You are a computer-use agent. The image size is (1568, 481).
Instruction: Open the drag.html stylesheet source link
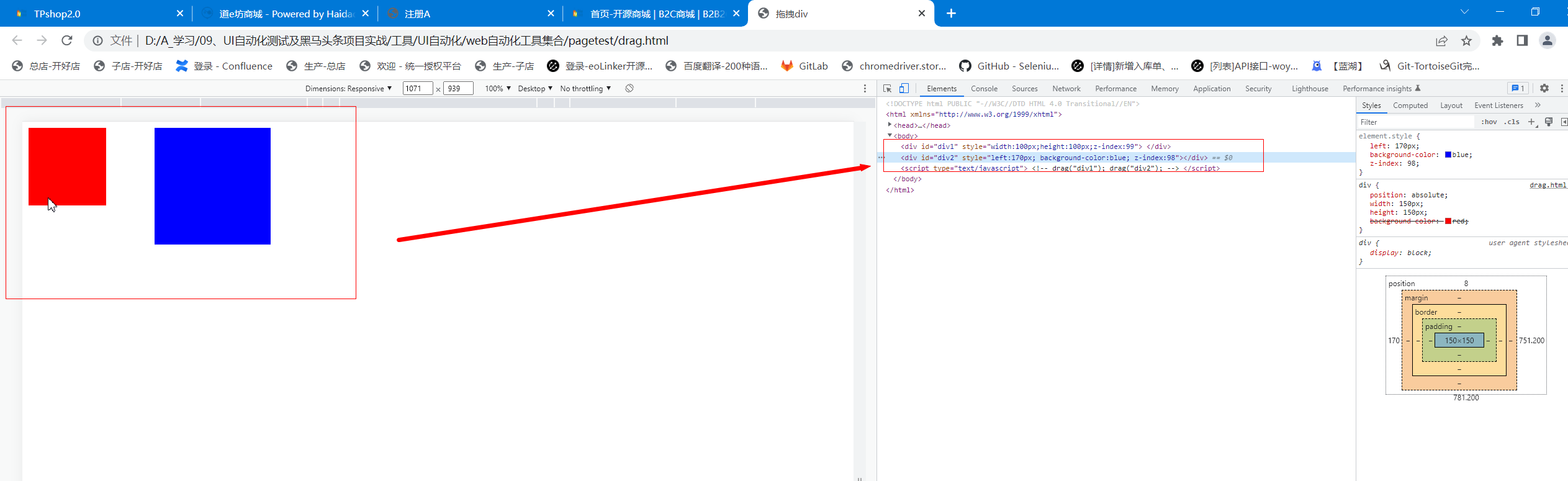point(1548,185)
